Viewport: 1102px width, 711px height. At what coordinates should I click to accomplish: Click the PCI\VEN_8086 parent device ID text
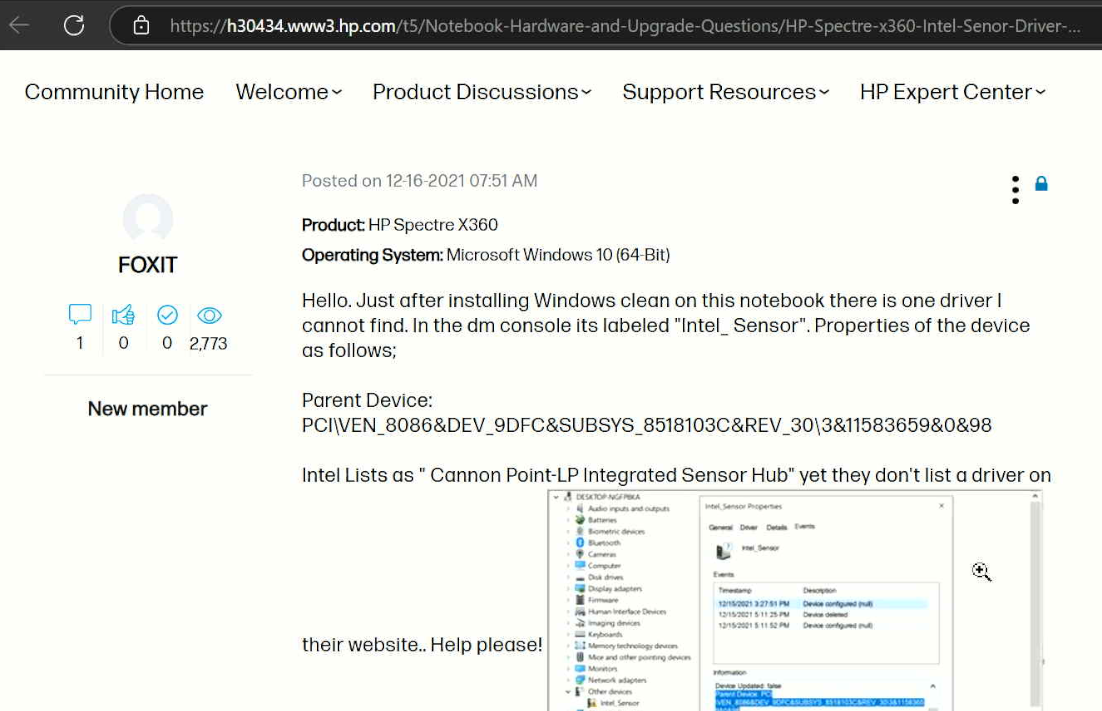[x=647, y=426]
